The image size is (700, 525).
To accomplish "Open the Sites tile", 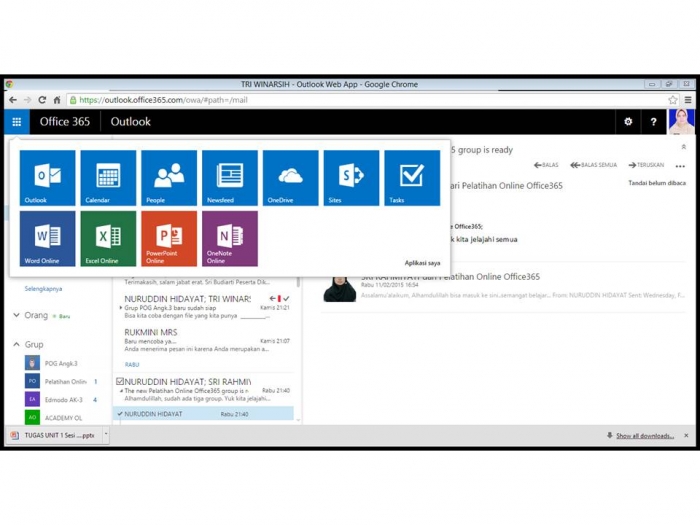I will [351, 178].
